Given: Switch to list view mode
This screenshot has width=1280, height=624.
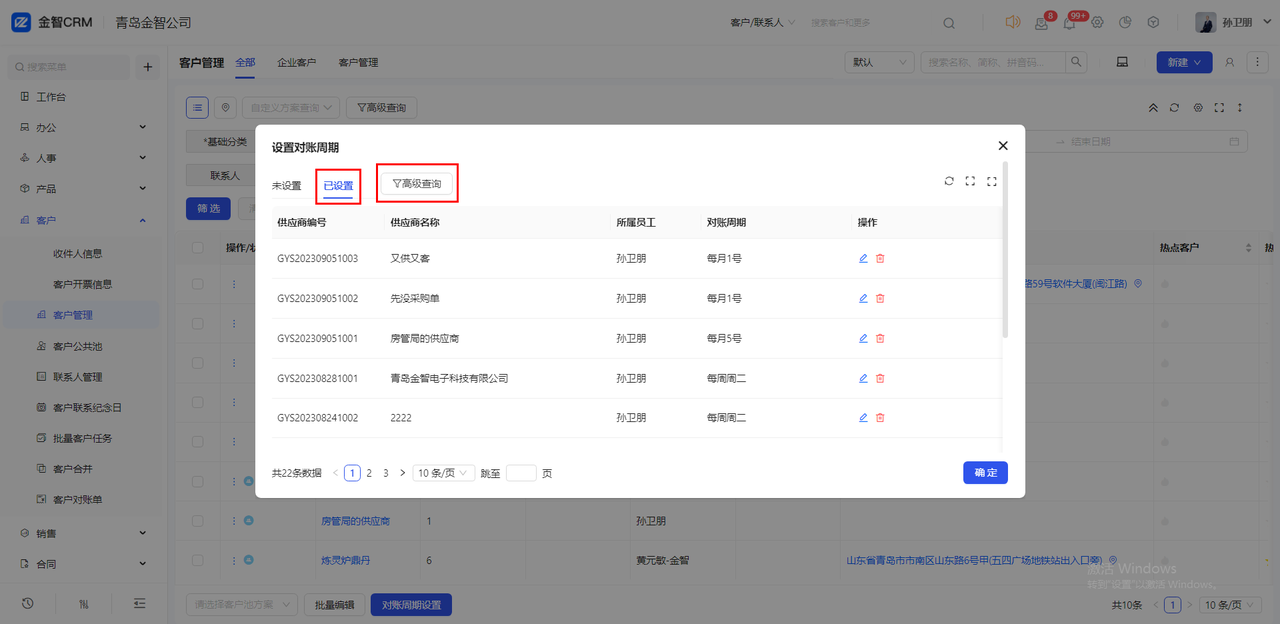Looking at the screenshot, I should 198,107.
